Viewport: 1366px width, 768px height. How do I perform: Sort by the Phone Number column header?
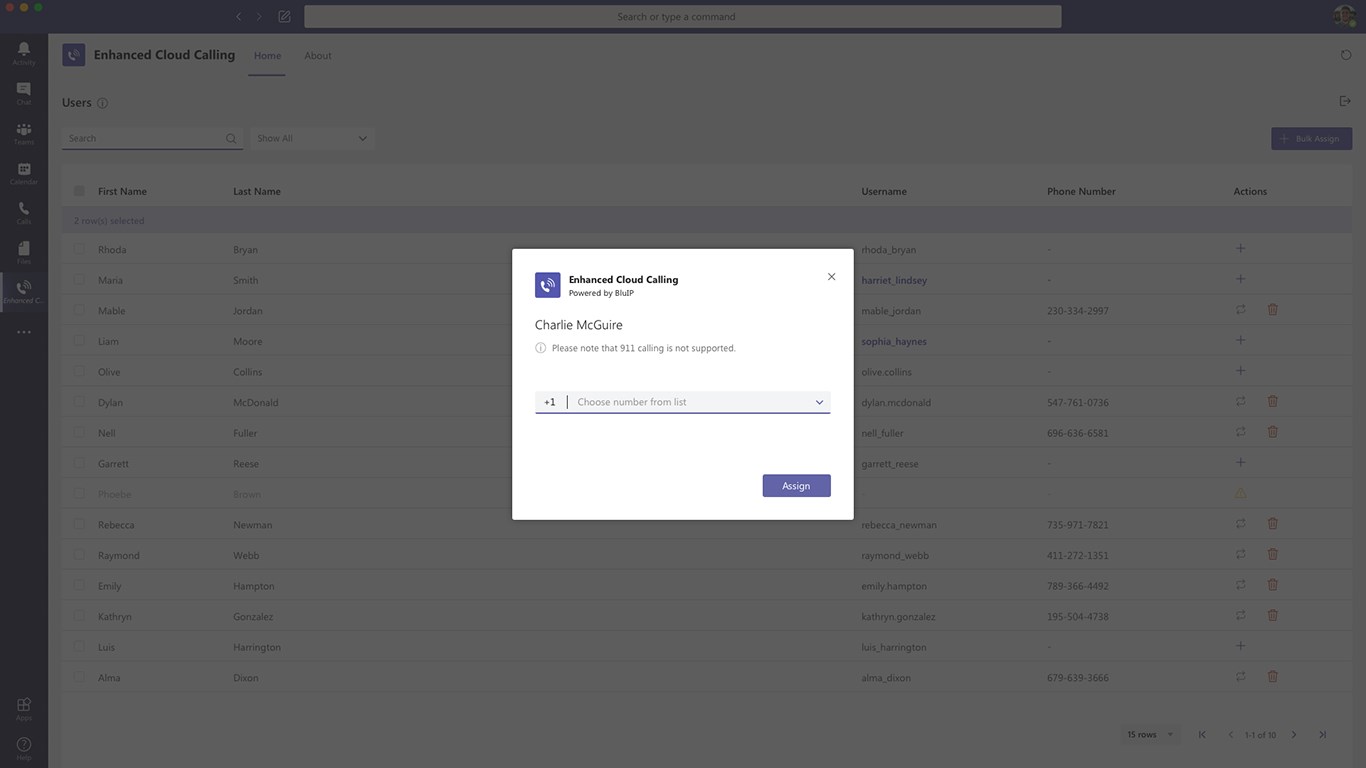click(1081, 191)
